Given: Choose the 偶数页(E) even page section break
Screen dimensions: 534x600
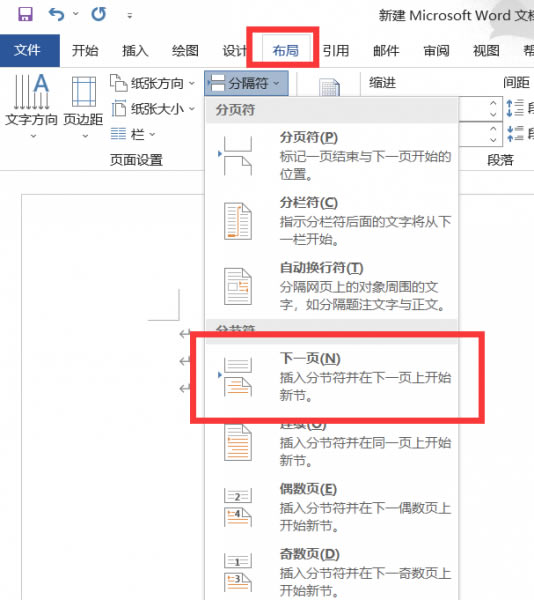Looking at the screenshot, I should click(331, 507).
